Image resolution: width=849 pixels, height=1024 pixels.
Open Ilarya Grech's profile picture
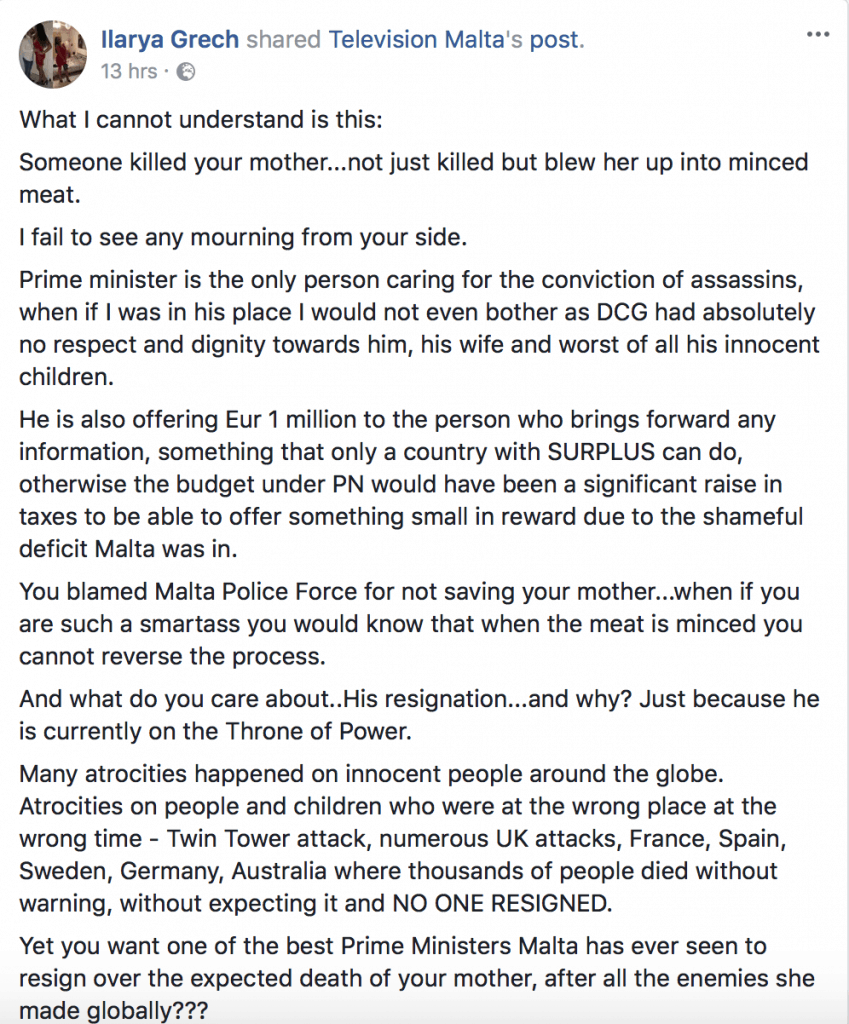pyautogui.click(x=52, y=52)
